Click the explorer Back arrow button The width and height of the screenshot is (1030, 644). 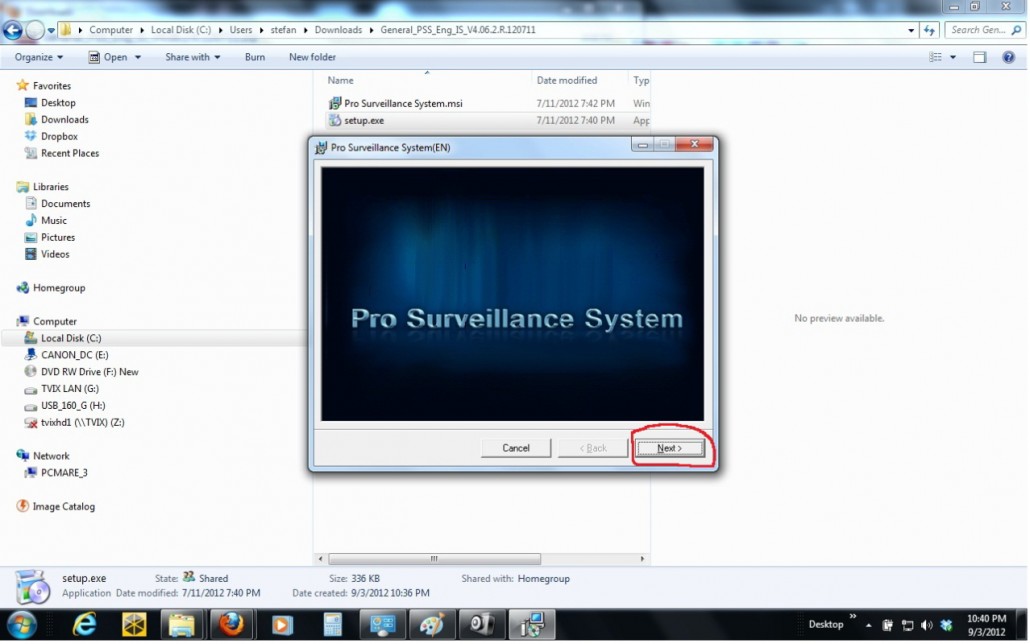(x=13, y=30)
